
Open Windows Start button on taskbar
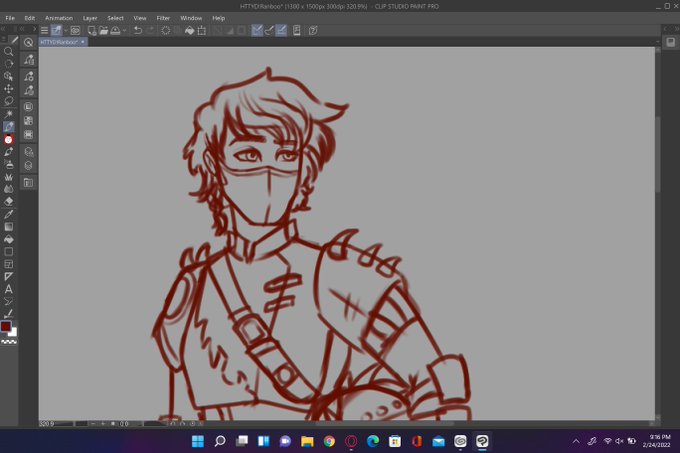(198, 441)
